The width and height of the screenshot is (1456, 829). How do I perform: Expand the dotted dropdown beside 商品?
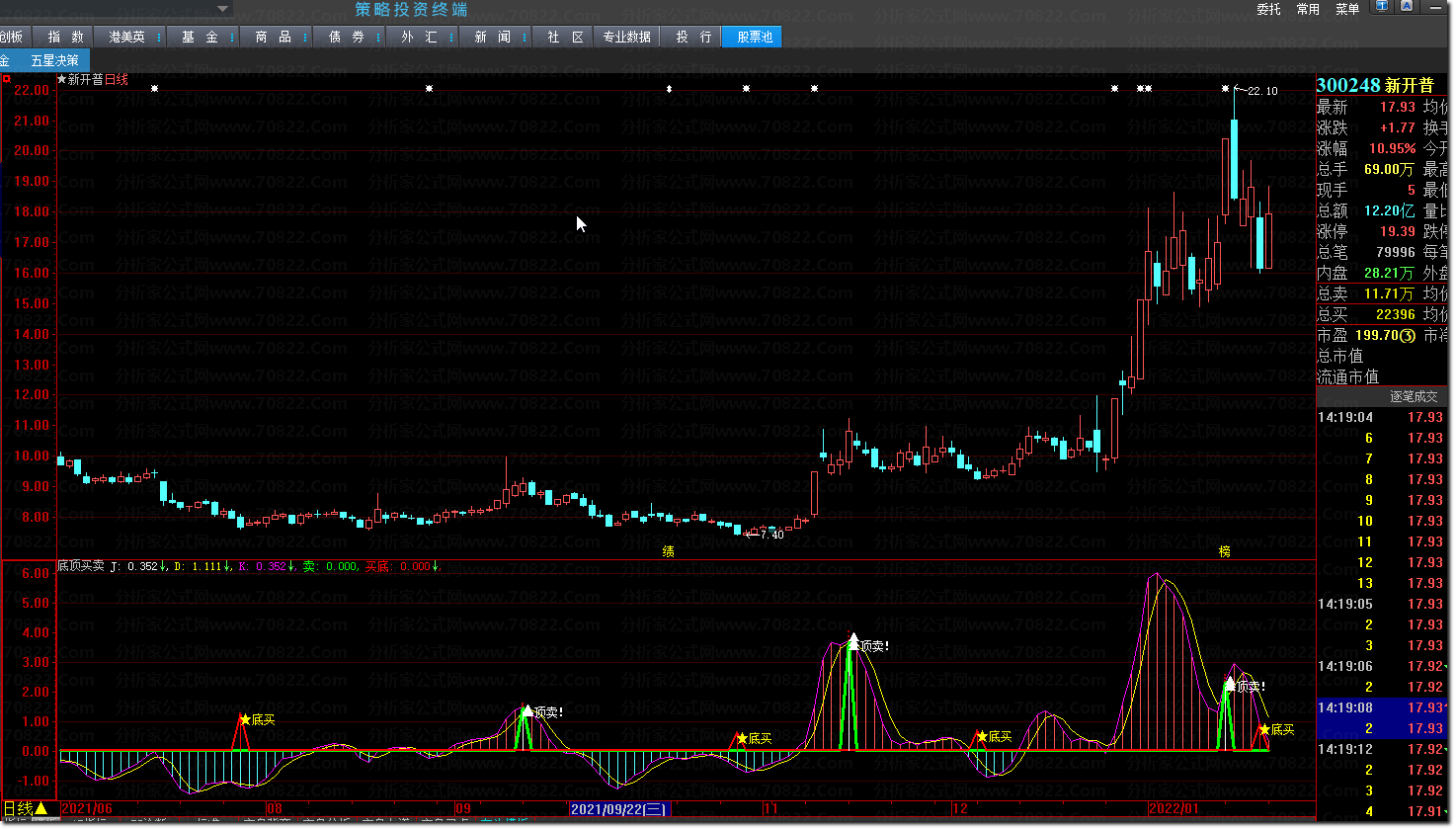point(306,37)
